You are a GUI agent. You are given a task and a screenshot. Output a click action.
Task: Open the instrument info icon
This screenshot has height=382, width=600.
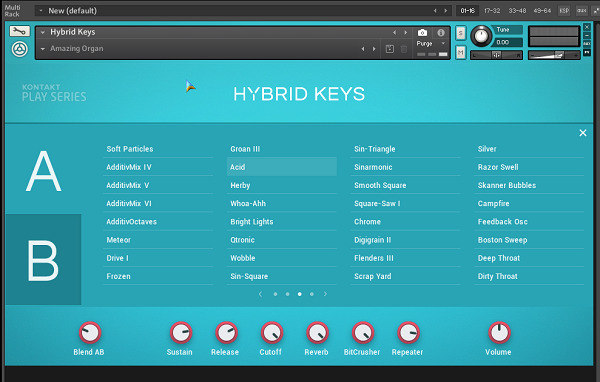(x=441, y=33)
